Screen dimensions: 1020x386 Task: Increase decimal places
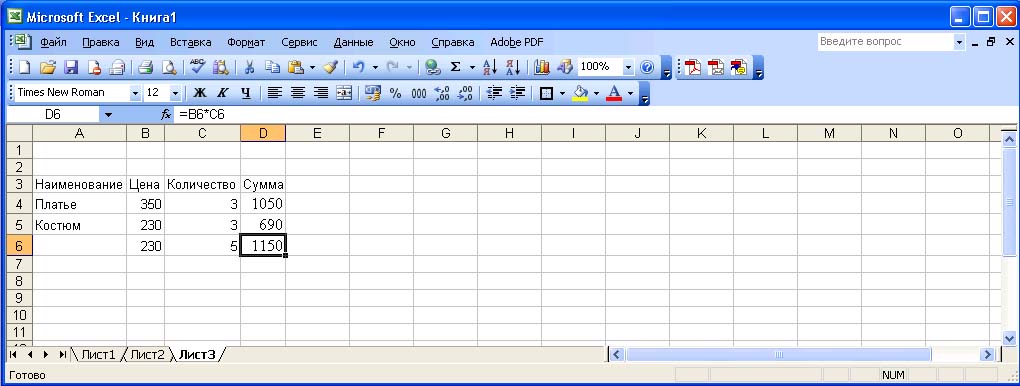click(442, 93)
